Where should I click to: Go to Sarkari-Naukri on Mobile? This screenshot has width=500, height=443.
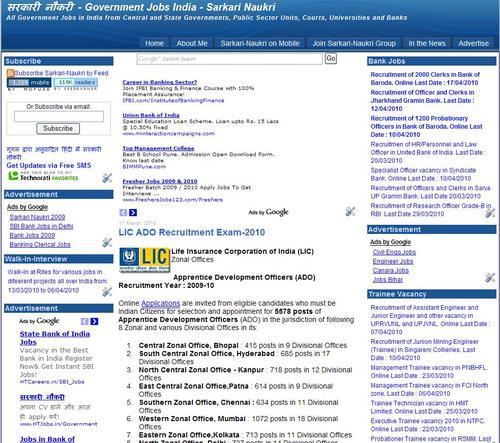point(260,43)
